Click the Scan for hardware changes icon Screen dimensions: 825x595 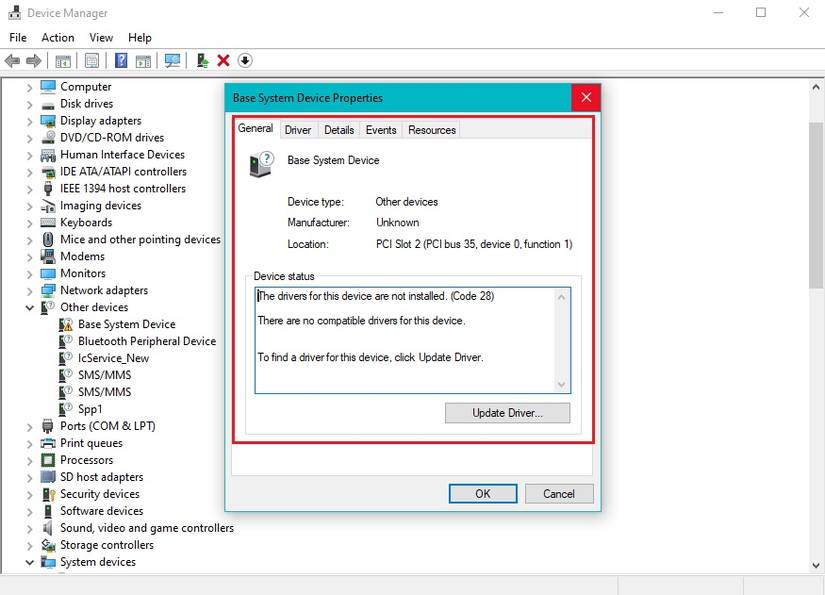[172, 60]
